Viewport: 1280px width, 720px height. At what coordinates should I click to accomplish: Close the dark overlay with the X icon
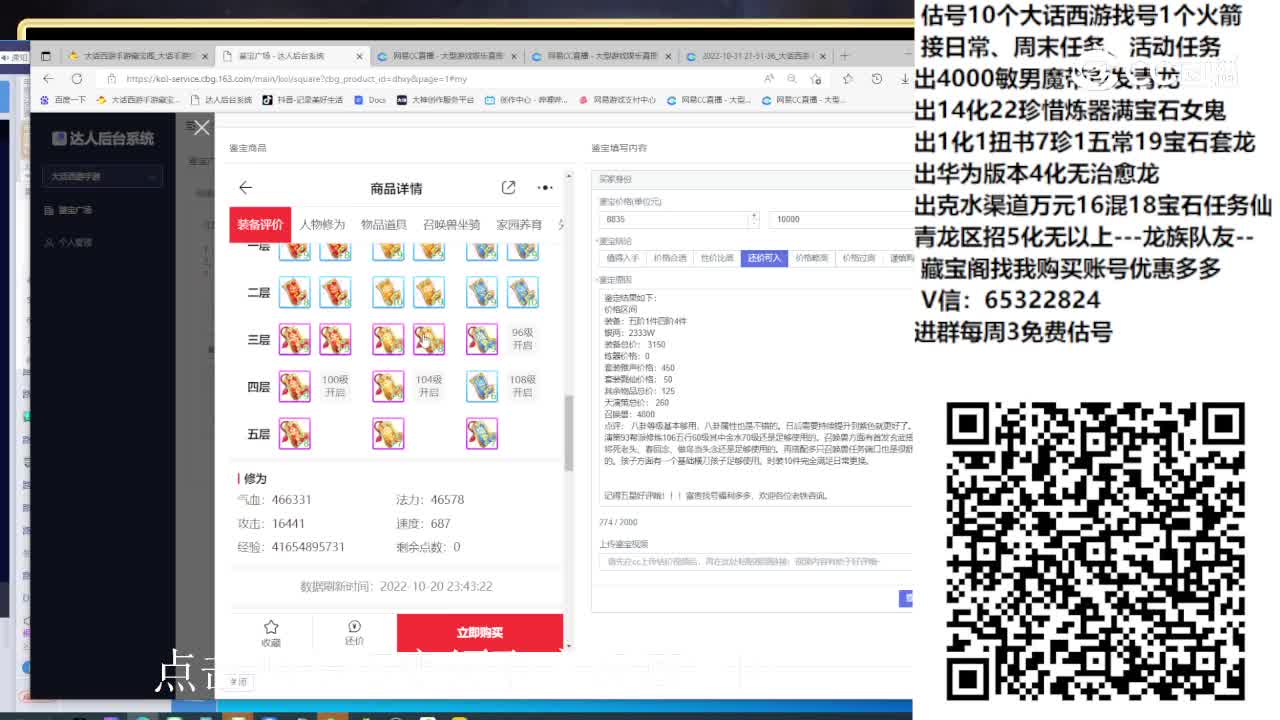(202, 127)
